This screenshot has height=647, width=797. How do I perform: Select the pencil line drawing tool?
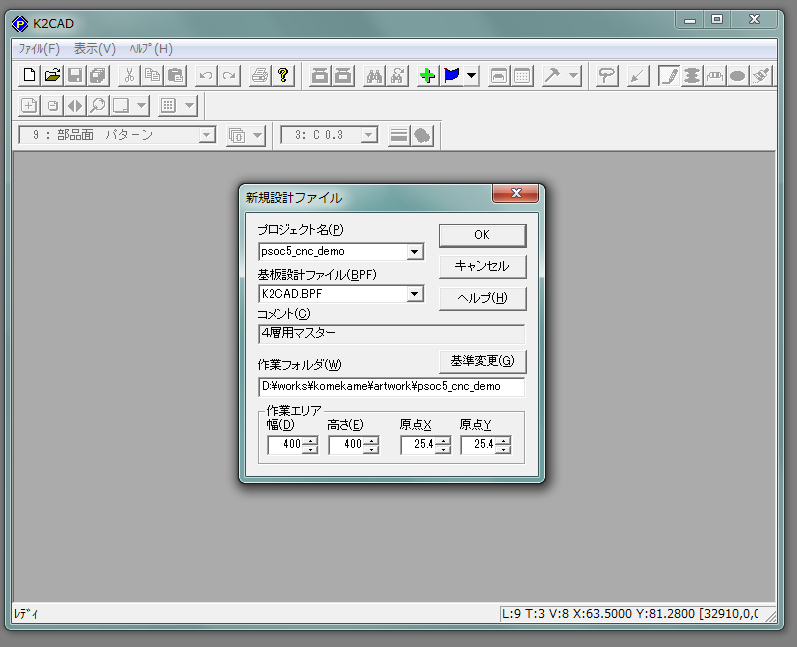coord(668,76)
